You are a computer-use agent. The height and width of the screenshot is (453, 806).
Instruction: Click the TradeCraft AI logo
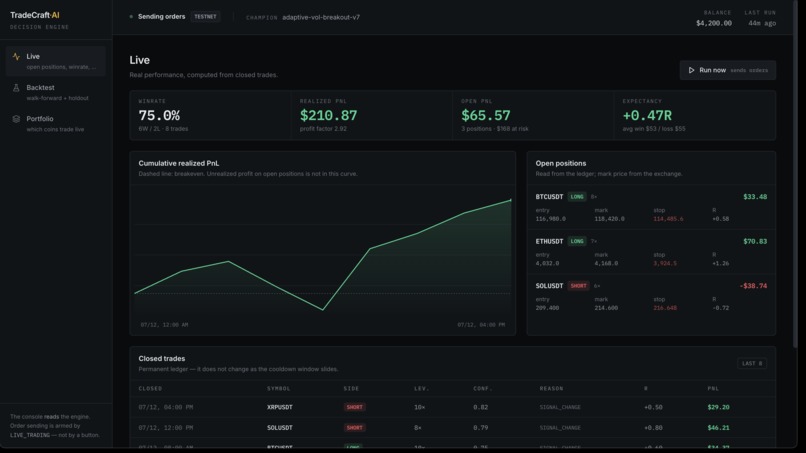click(34, 15)
